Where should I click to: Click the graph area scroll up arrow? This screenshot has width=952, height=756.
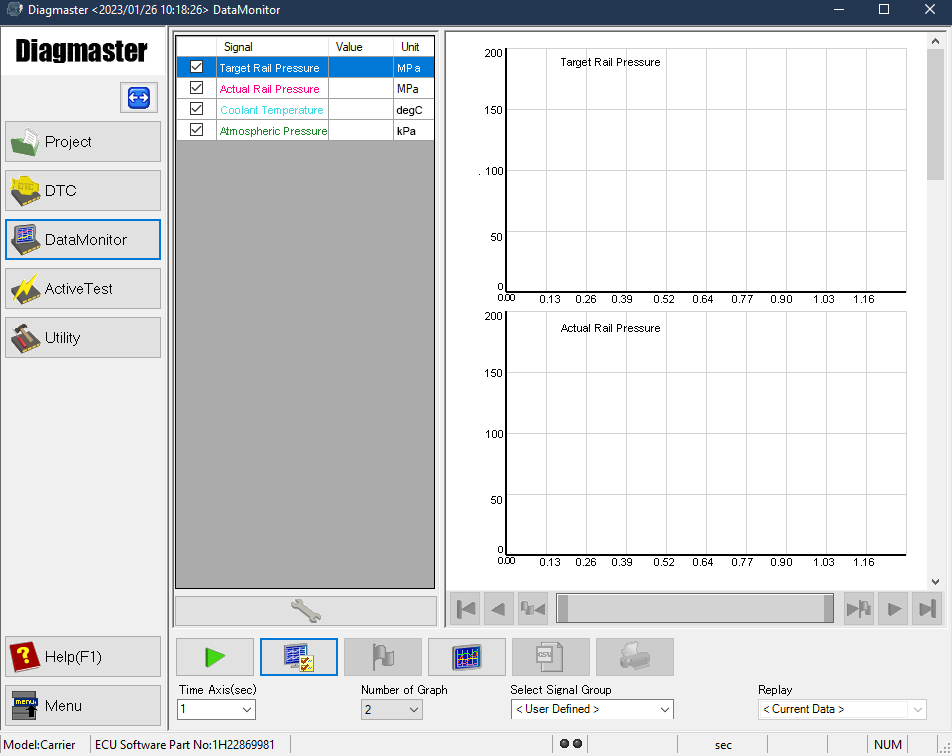tap(935, 41)
